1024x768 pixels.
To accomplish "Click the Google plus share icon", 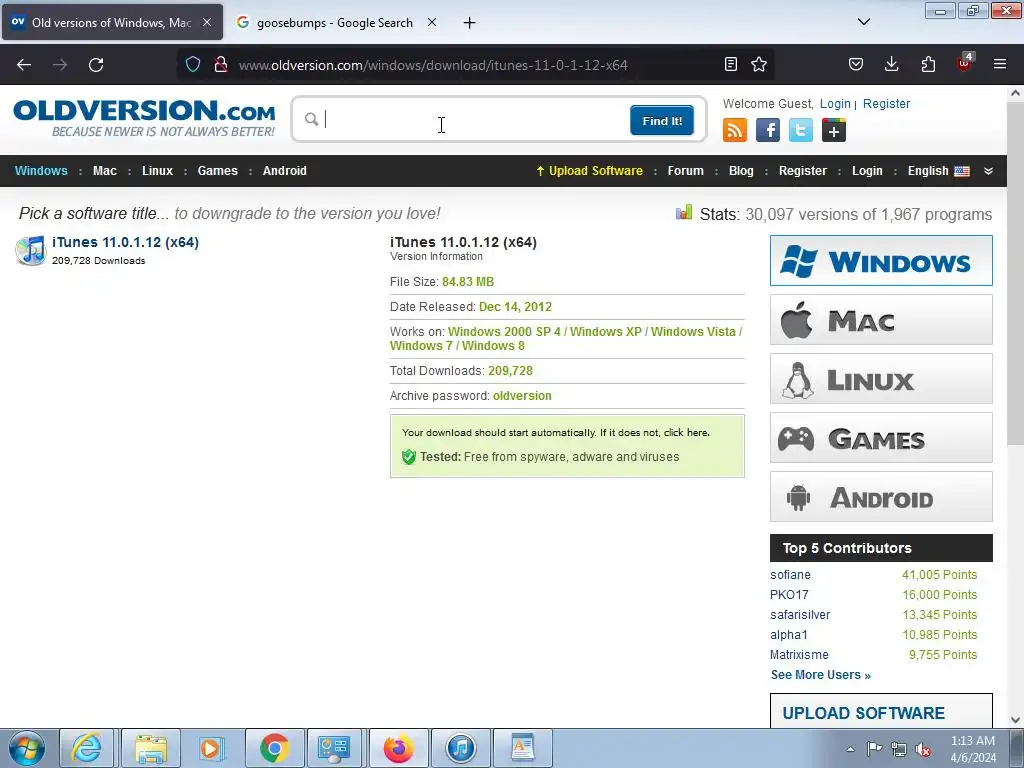I will point(834,130).
